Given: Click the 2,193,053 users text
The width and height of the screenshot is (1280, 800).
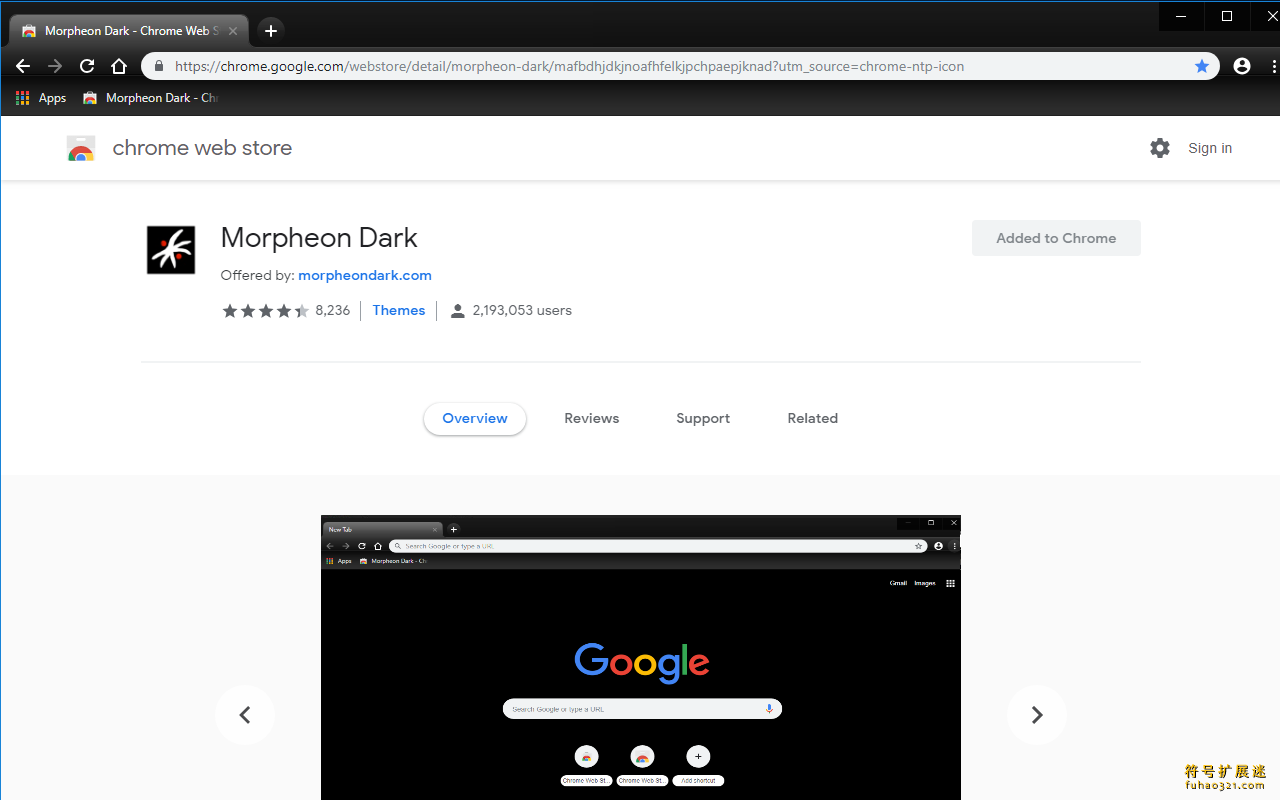Looking at the screenshot, I should [522, 311].
